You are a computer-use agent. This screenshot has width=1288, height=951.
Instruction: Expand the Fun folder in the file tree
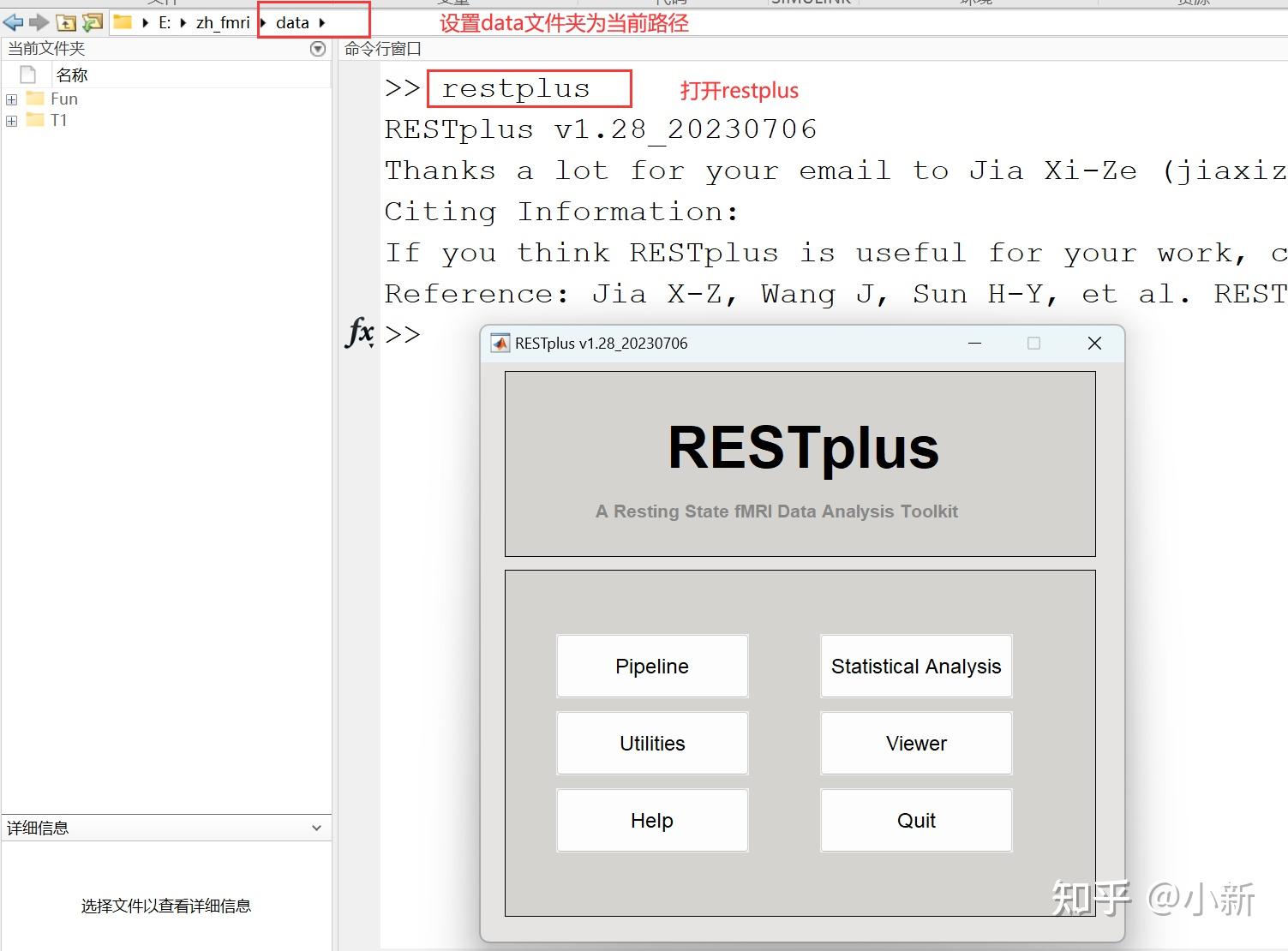[x=10, y=99]
